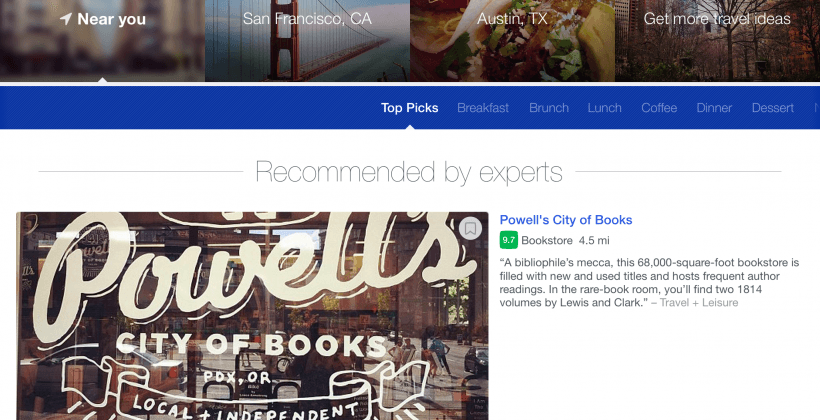This screenshot has height=420, width=820.
Task: Click the location arrow icon beside Near you
Action: (x=65, y=19)
